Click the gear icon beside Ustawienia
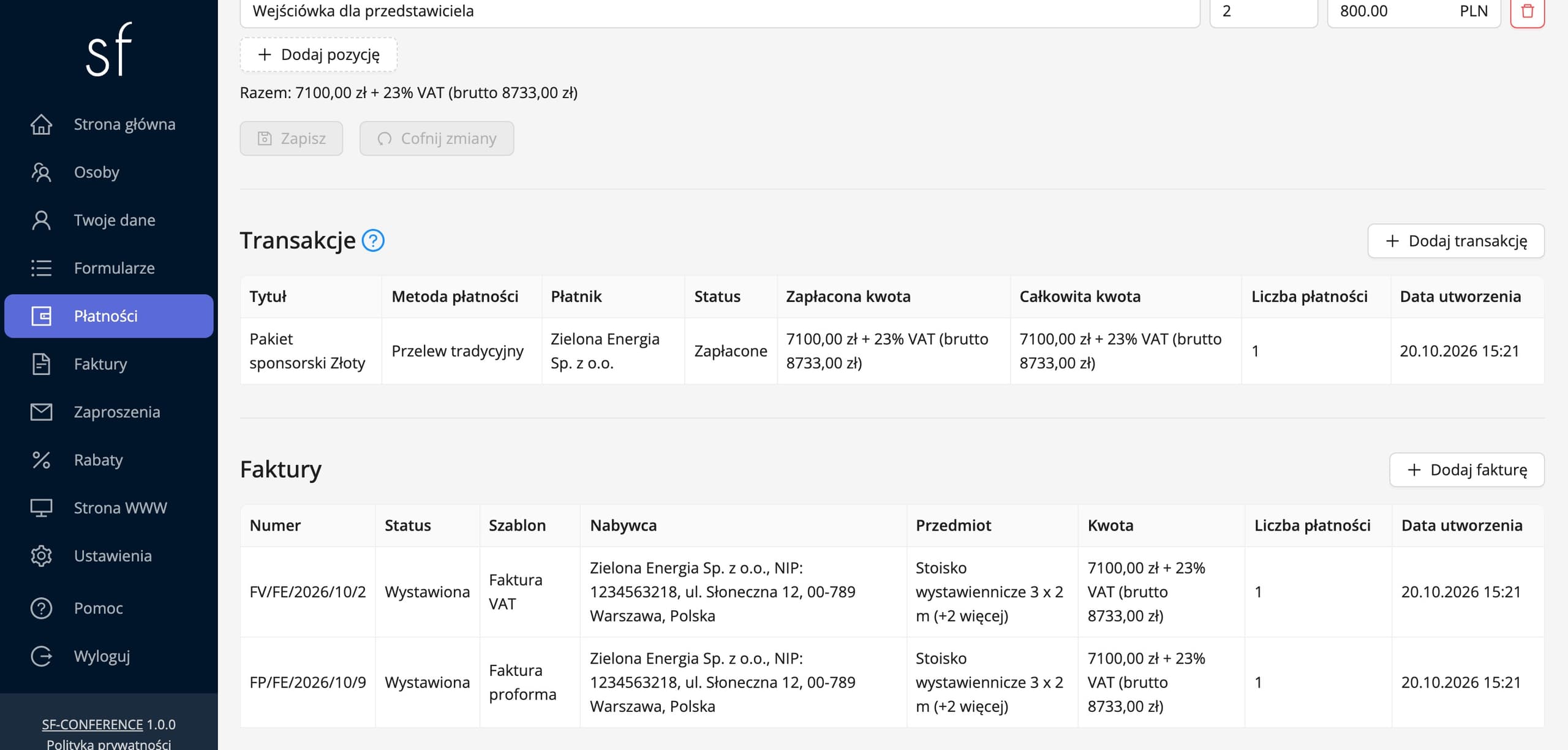The width and height of the screenshot is (1568, 750). tap(41, 556)
